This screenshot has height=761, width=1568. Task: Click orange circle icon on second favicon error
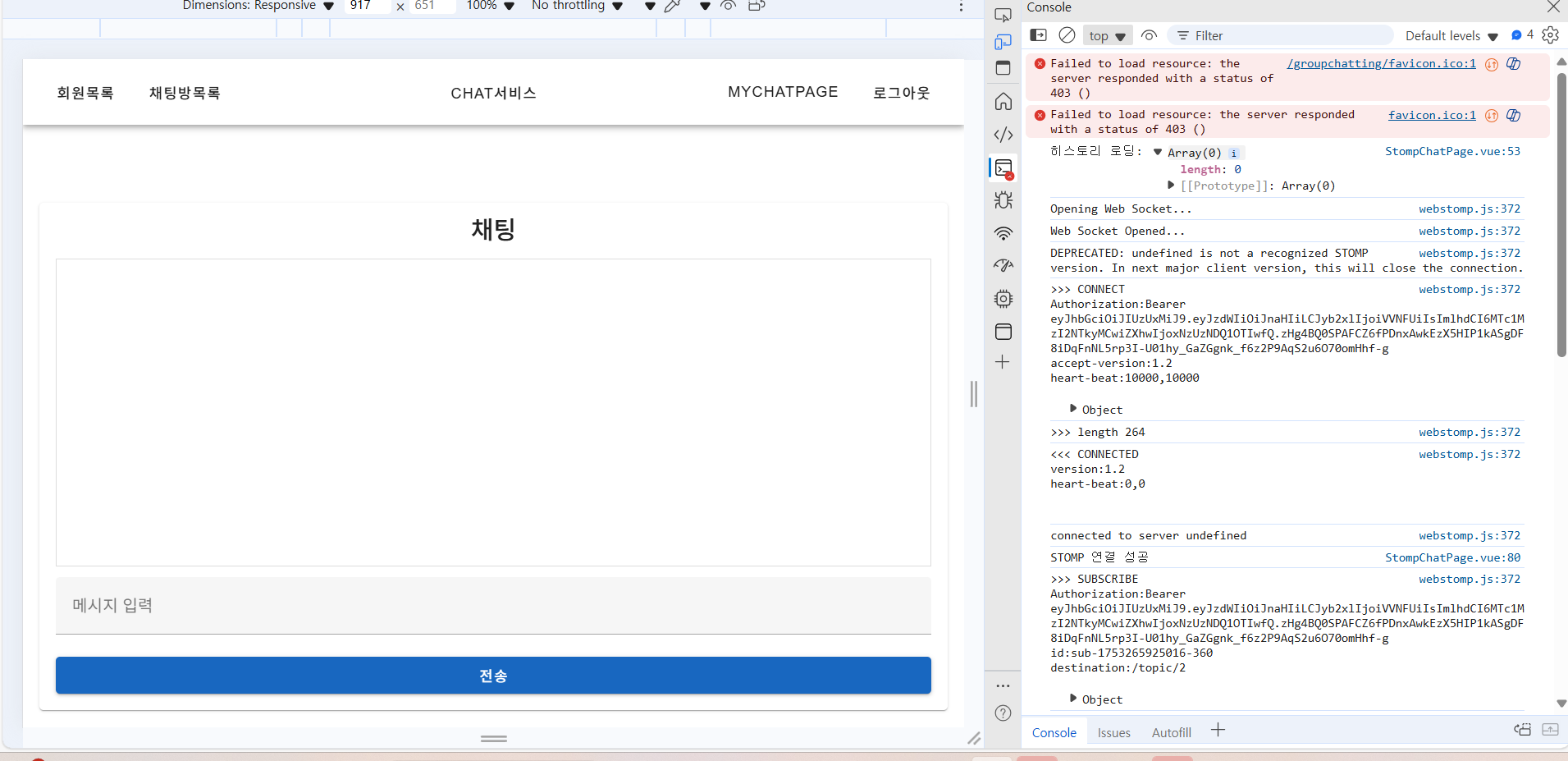click(1492, 116)
